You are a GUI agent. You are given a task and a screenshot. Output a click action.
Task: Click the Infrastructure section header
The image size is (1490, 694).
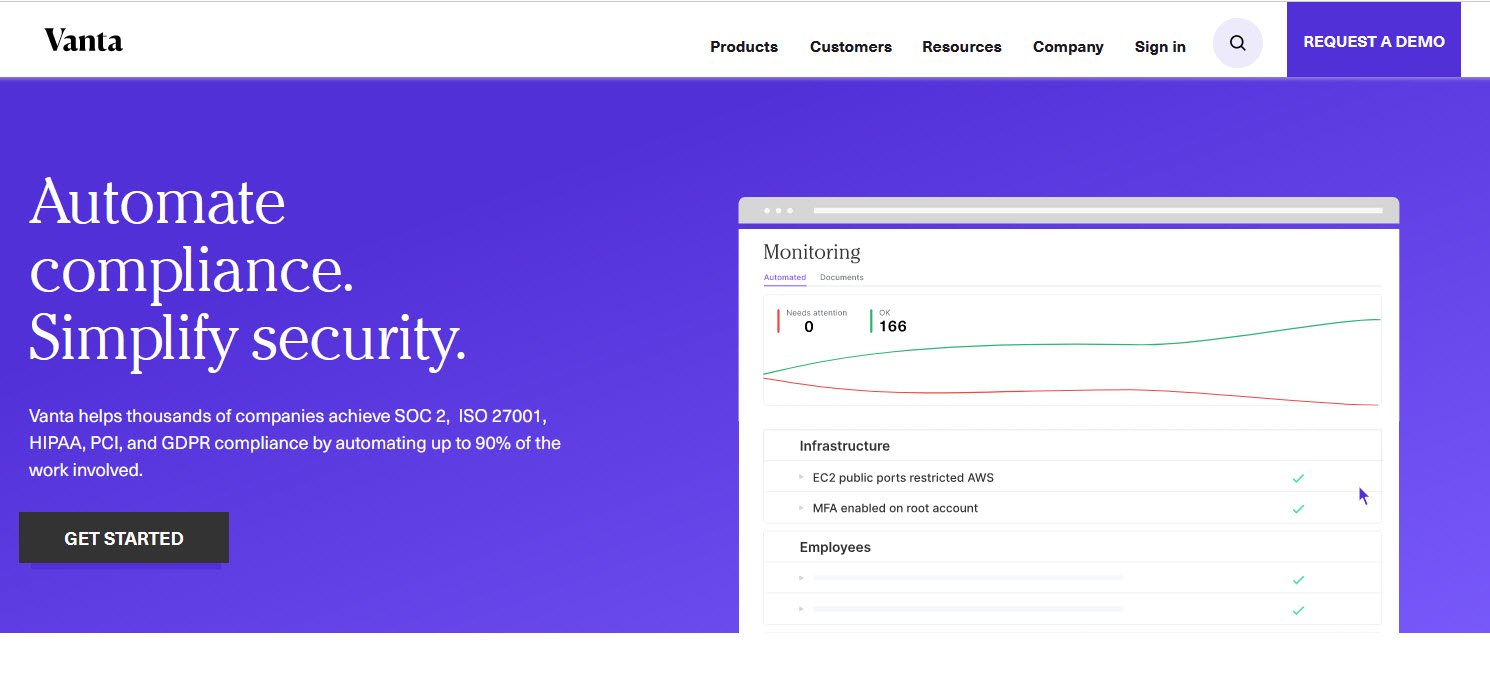844,446
